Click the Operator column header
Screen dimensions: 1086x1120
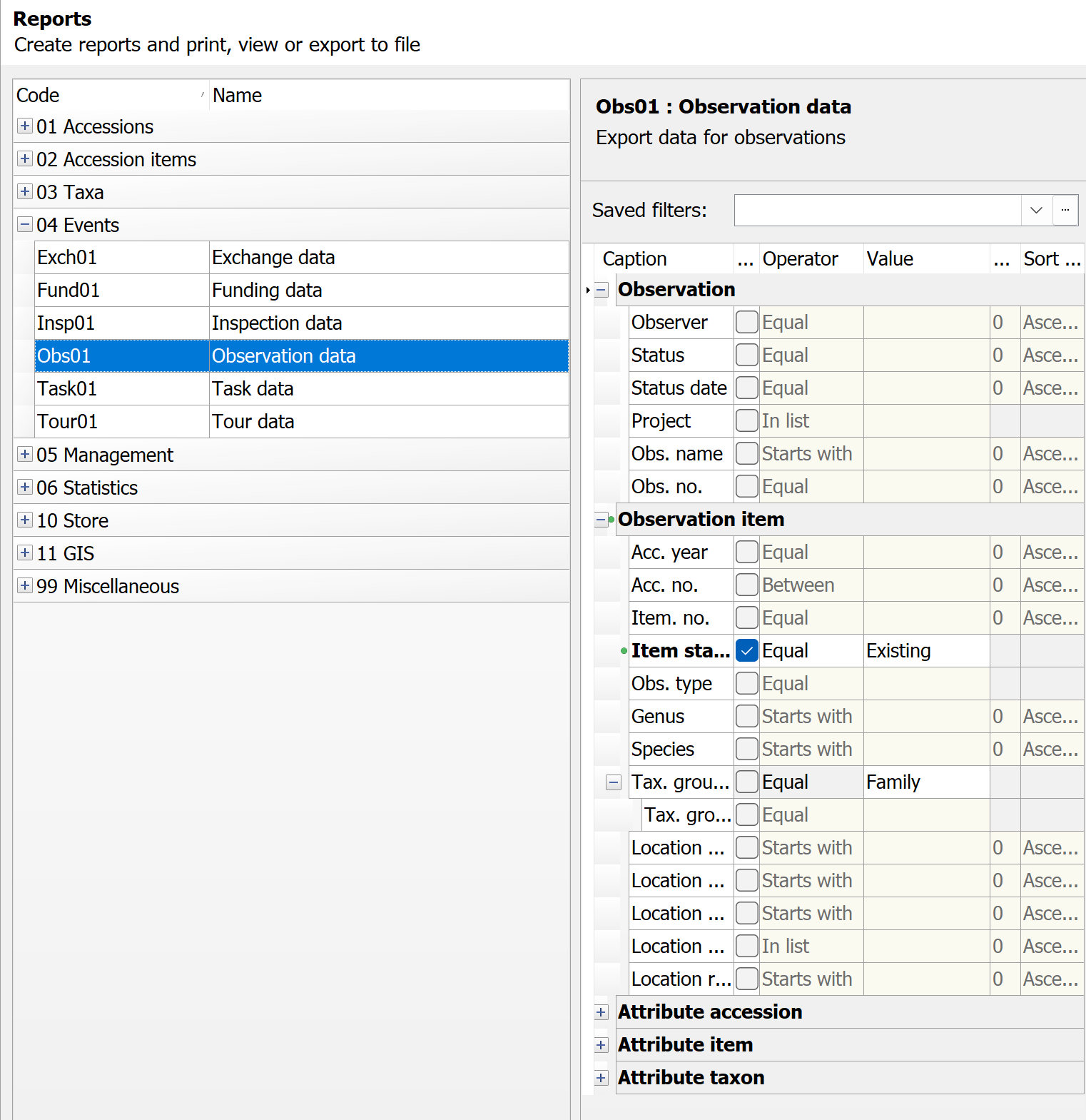pyautogui.click(x=811, y=259)
